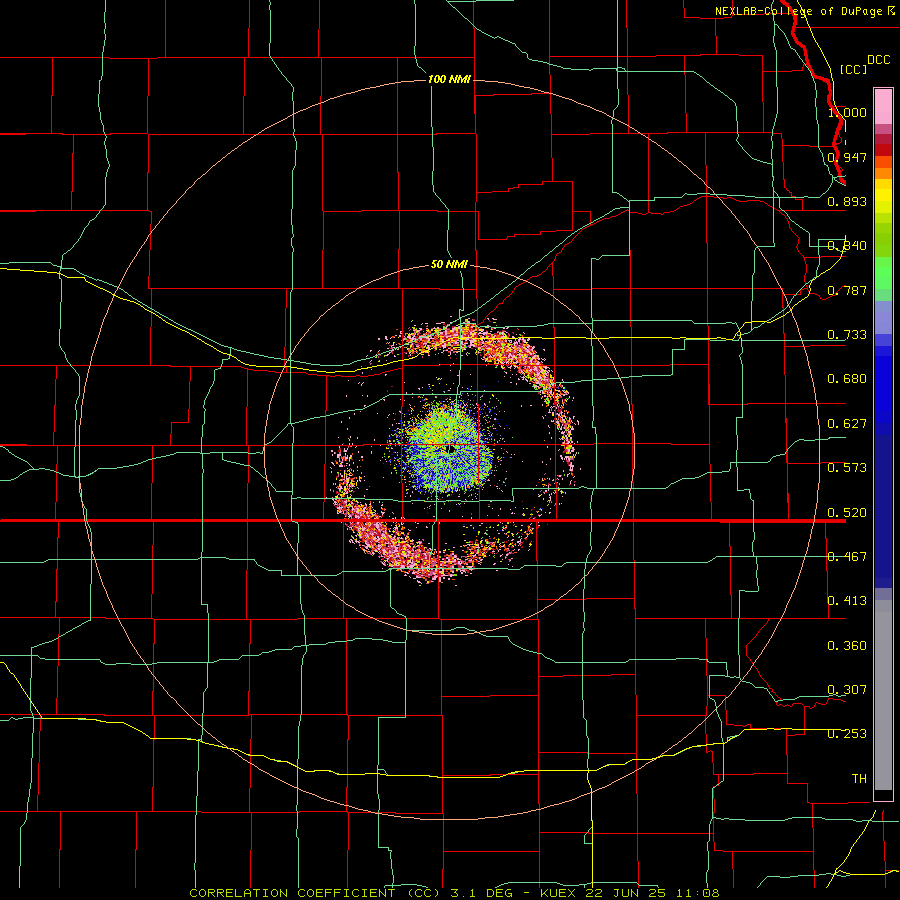Image resolution: width=900 pixels, height=900 pixels.
Task: Click the 0.413 scale value
Action: pos(847,601)
